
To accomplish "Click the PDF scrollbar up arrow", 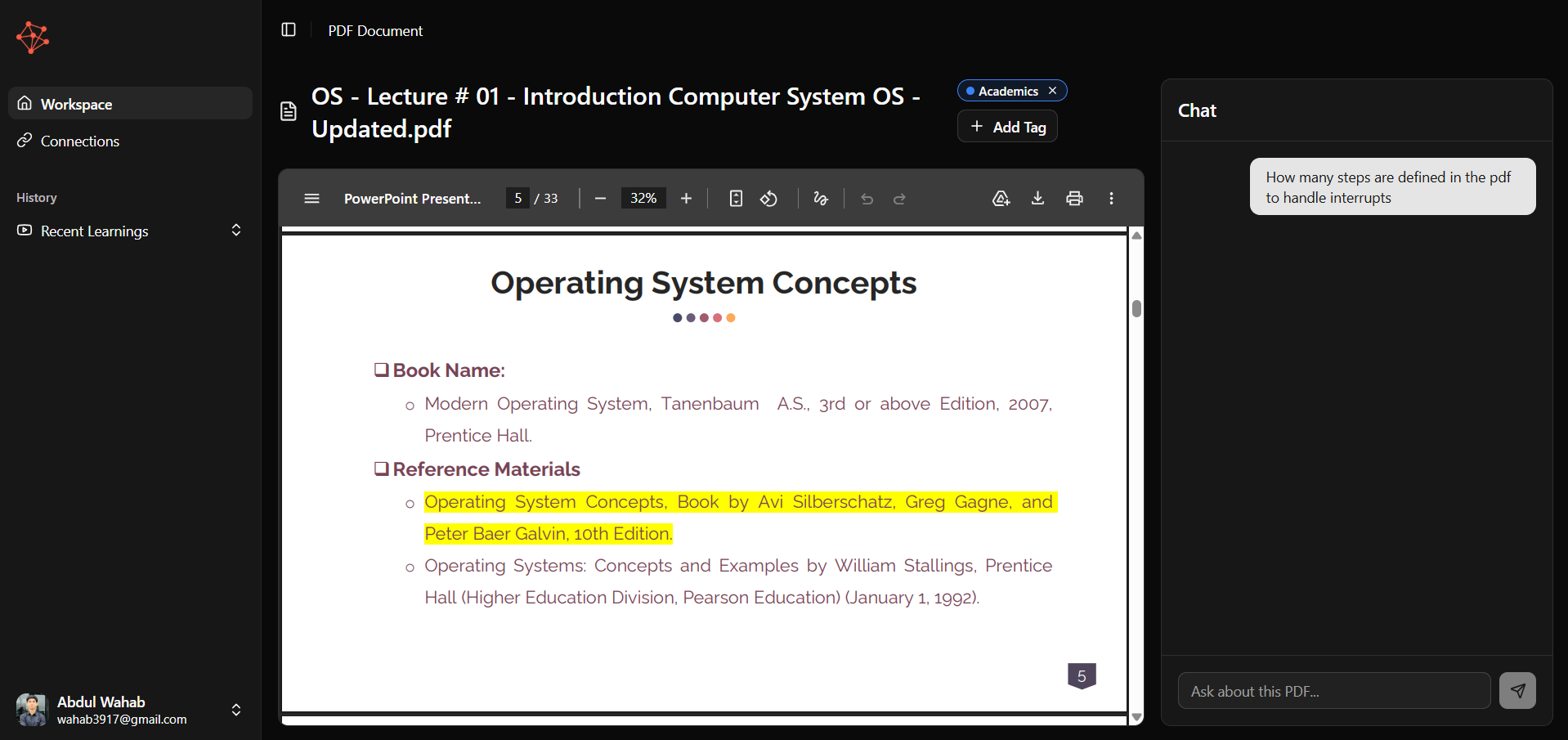I will click(x=1136, y=235).
